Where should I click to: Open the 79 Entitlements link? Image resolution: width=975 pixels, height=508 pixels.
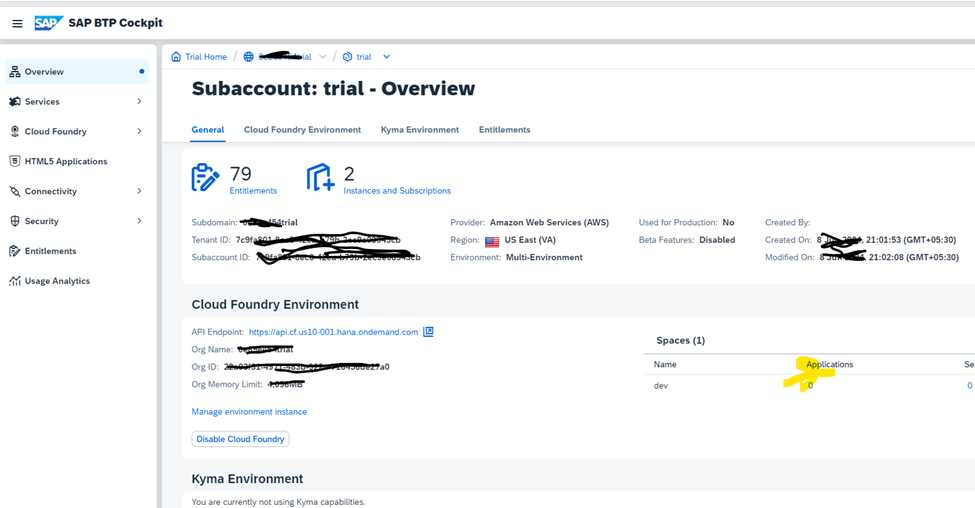pos(253,191)
